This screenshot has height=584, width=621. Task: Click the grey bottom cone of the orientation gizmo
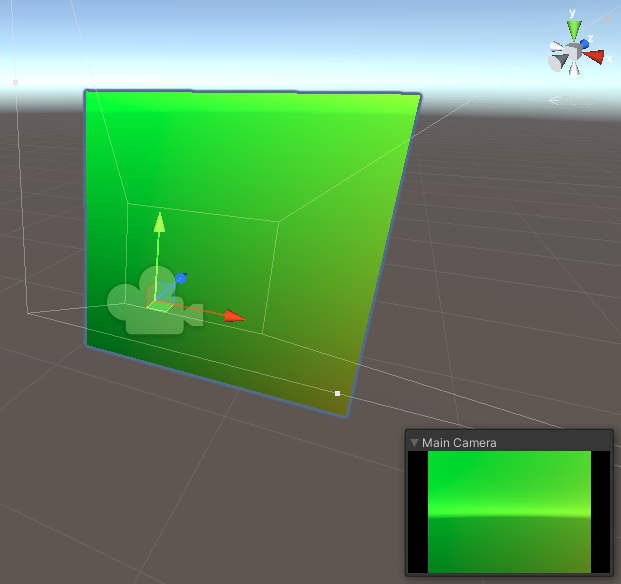(x=556, y=63)
